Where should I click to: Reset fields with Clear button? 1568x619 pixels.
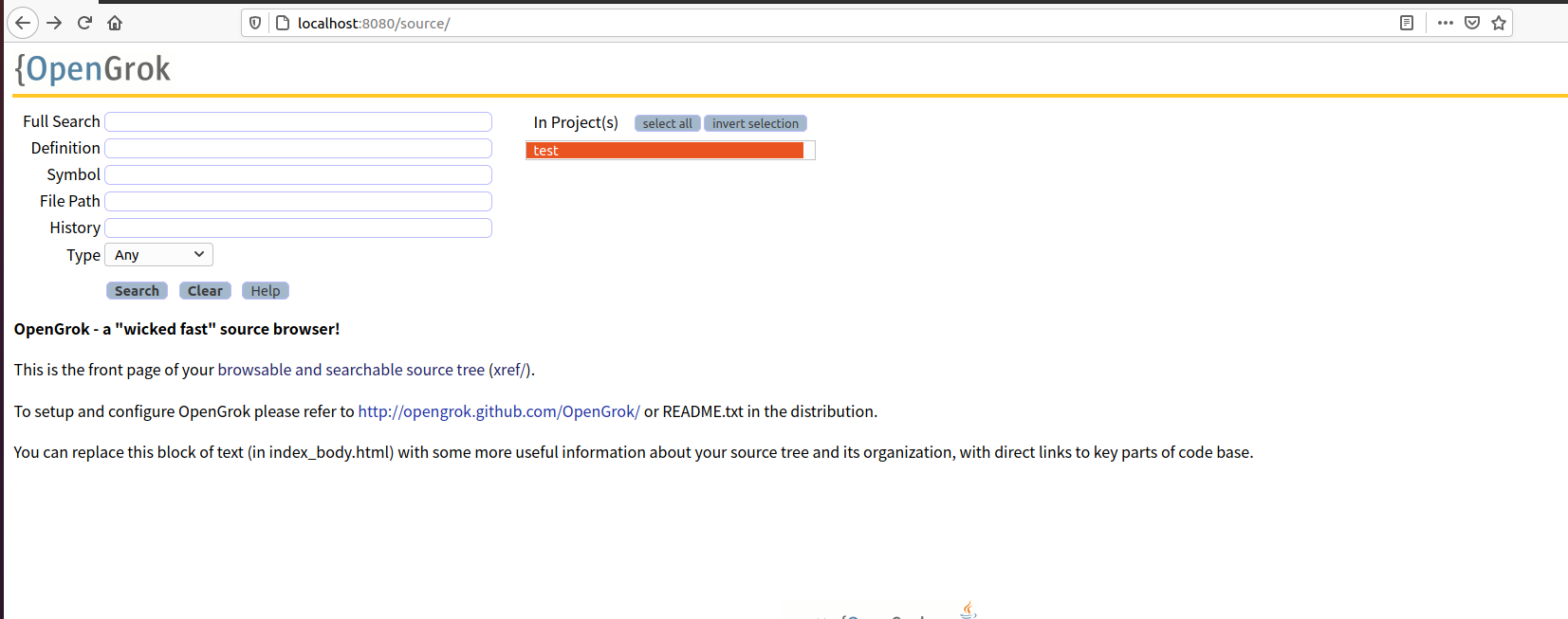tap(205, 291)
